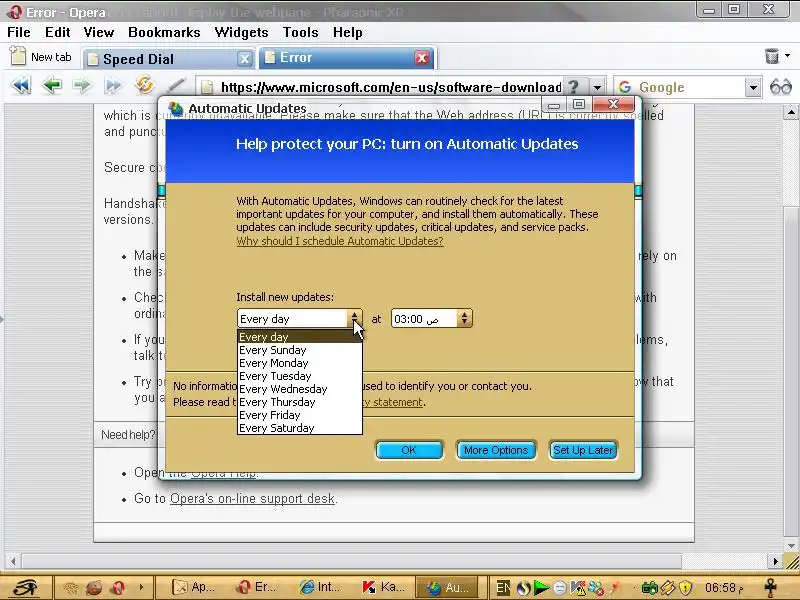Click the Opera page scroll down arrow
Screen dimensions: 800x600
click(791, 546)
